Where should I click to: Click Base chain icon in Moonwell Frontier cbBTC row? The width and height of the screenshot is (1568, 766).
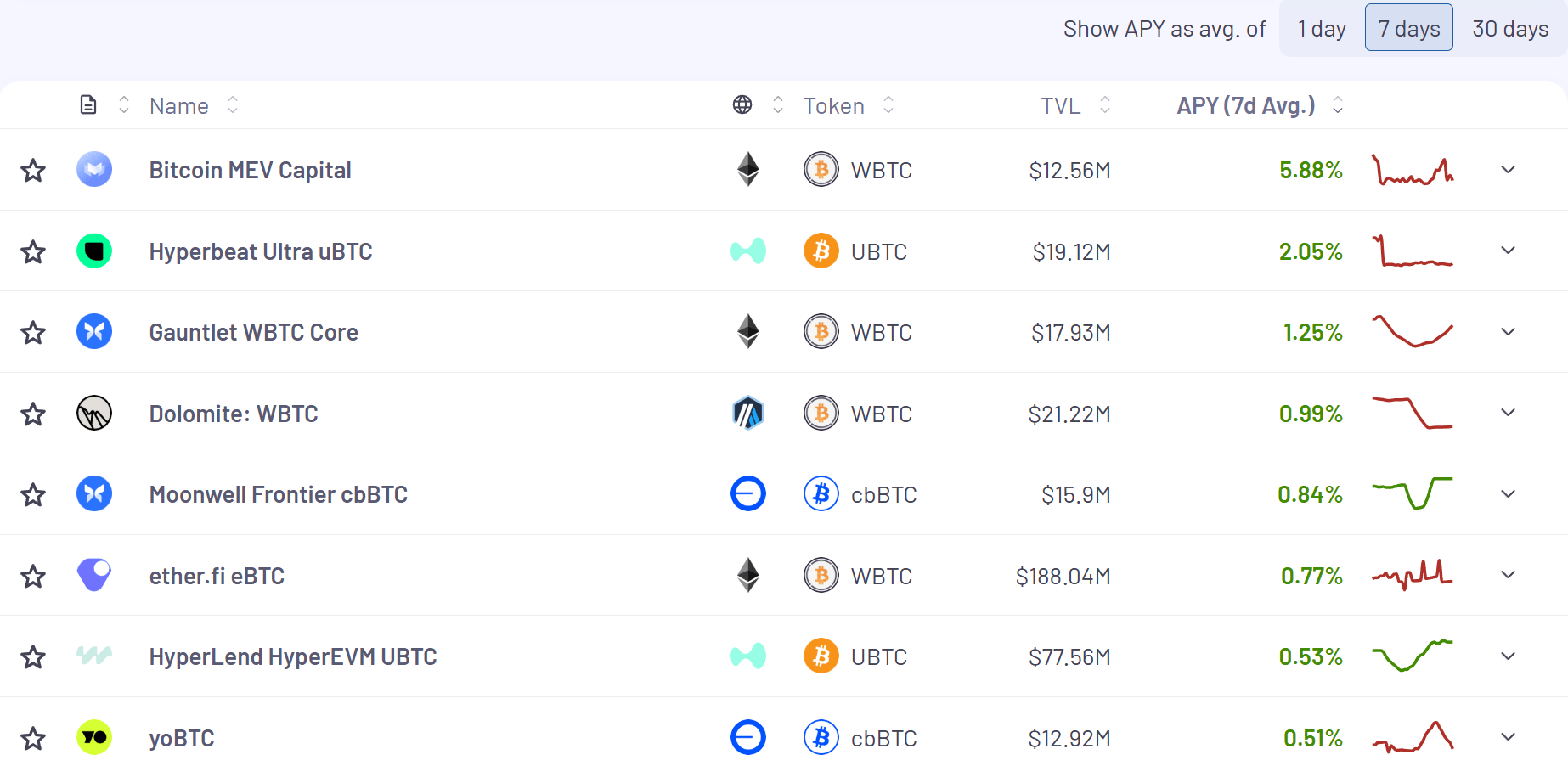click(748, 493)
